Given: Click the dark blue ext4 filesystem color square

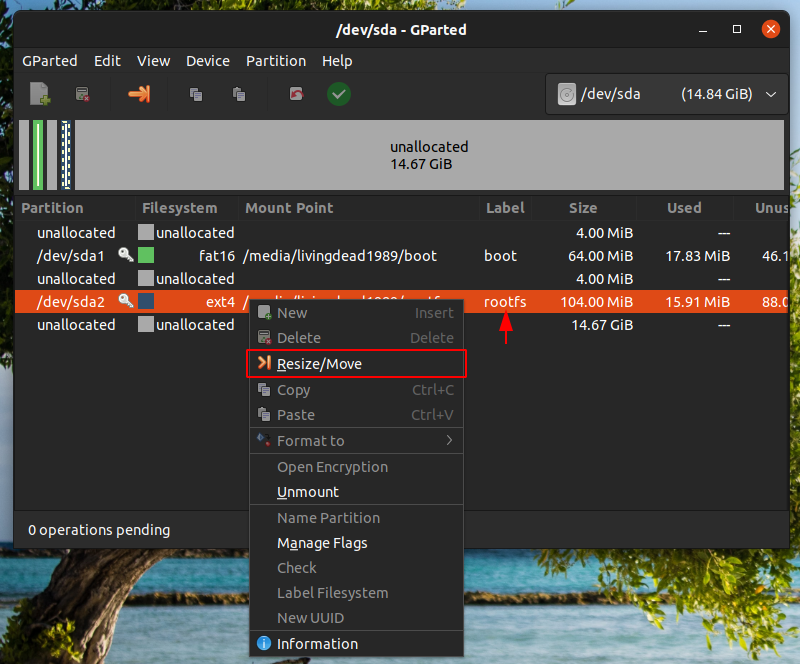Looking at the screenshot, I should (146, 301).
